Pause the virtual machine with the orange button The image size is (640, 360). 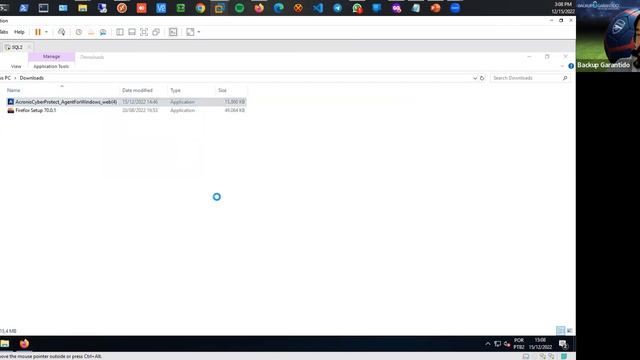(x=38, y=32)
